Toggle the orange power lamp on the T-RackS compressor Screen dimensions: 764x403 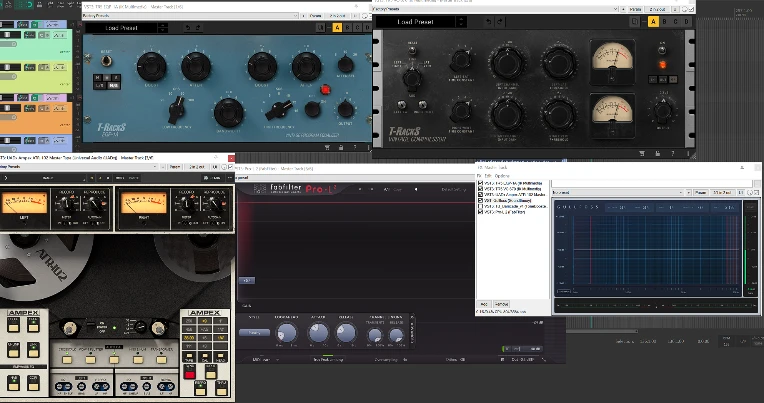click(658, 65)
